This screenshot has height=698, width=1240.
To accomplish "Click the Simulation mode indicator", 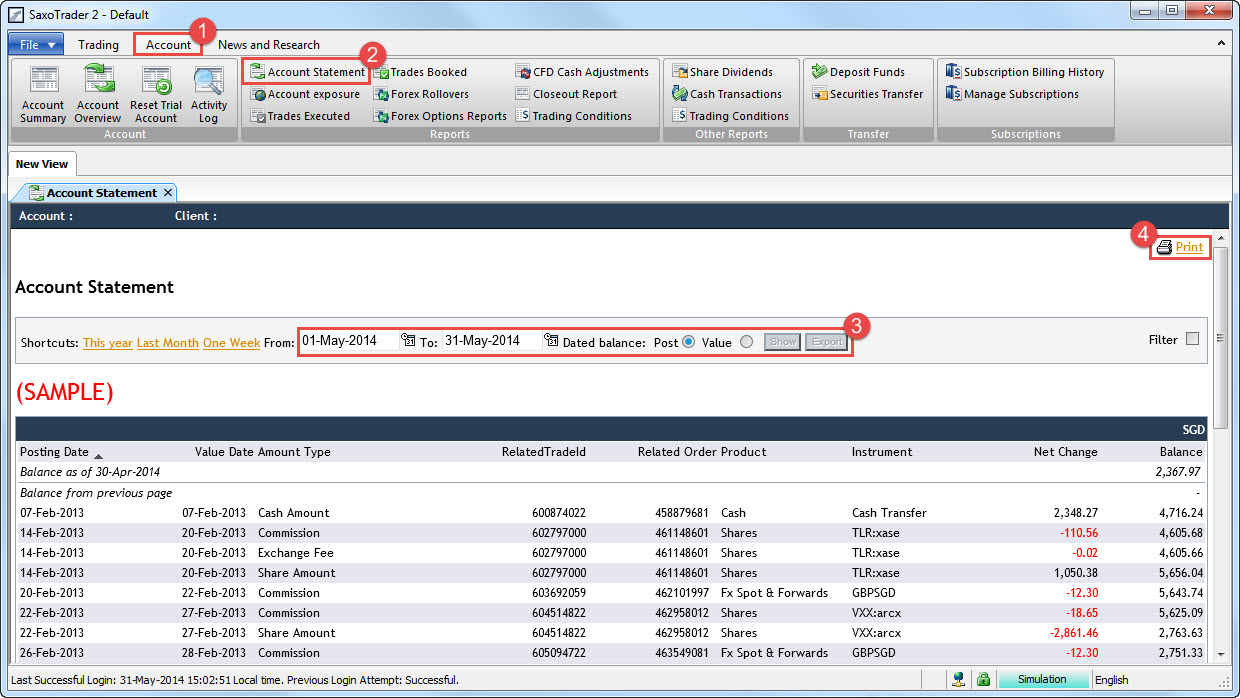I will tap(1043, 680).
